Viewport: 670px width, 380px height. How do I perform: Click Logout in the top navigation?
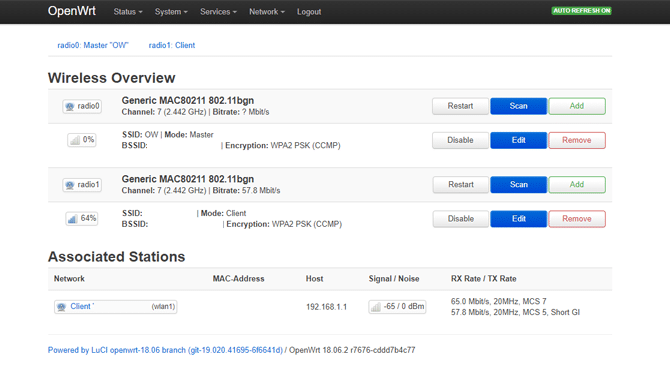click(309, 12)
